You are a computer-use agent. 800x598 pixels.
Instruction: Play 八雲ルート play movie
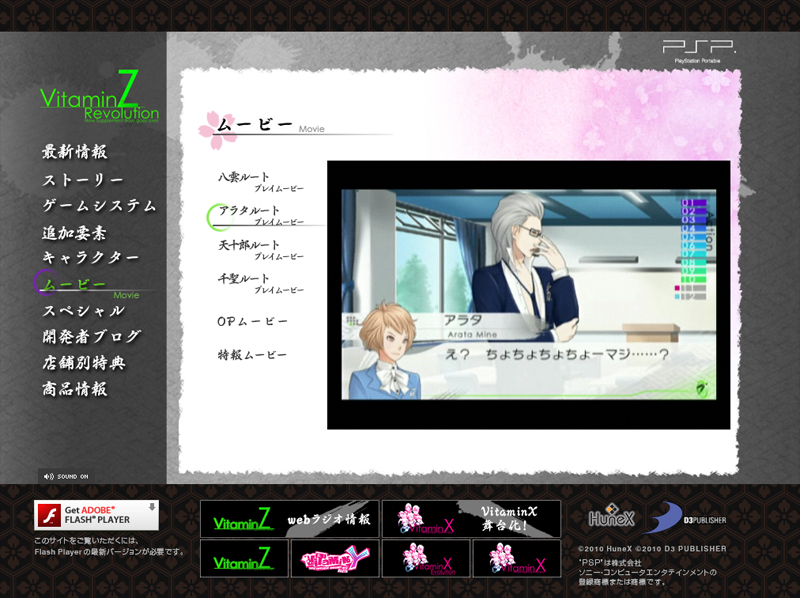(260, 182)
